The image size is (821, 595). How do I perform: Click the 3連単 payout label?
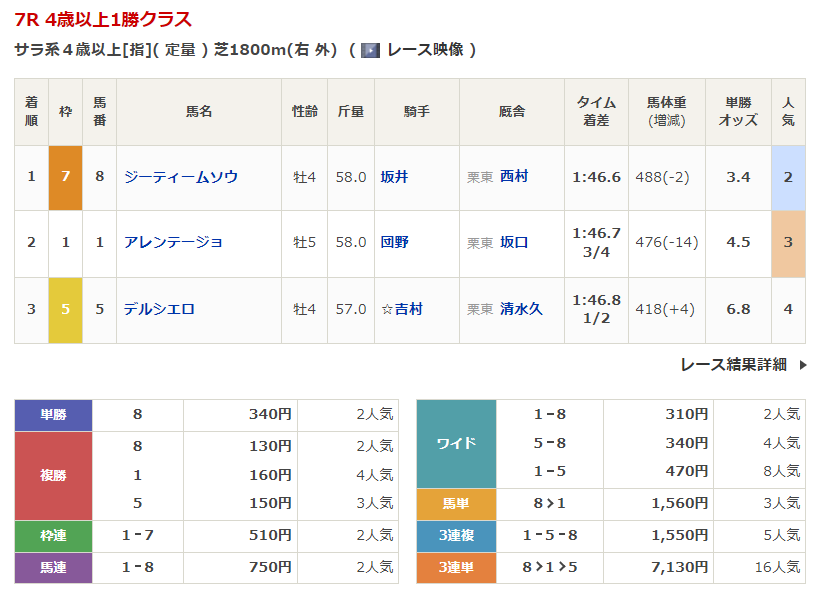[456, 567]
